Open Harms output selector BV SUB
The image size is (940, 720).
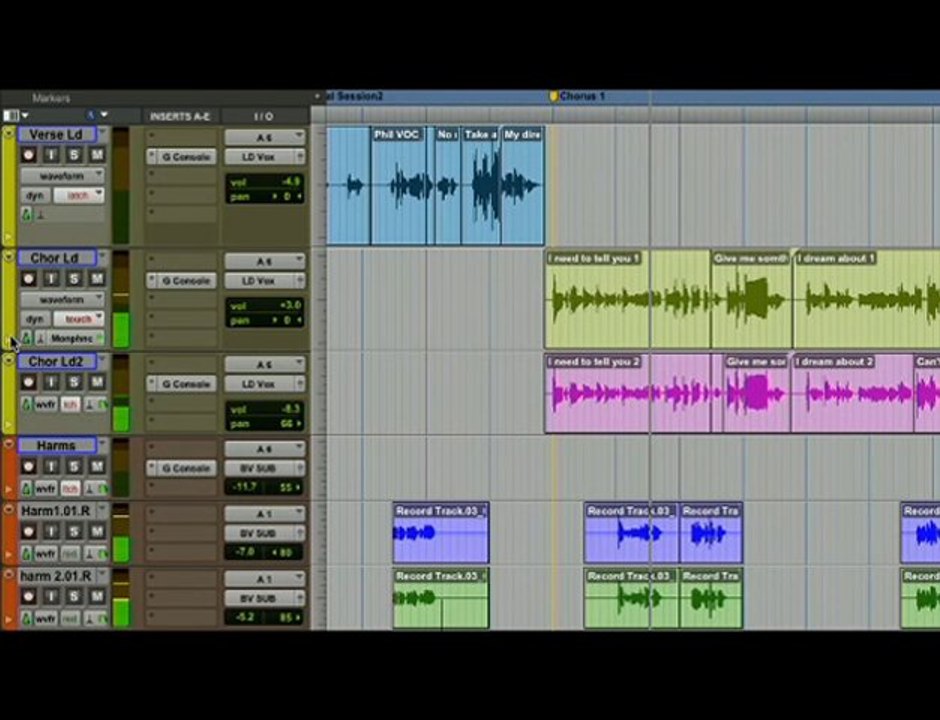tap(264, 468)
